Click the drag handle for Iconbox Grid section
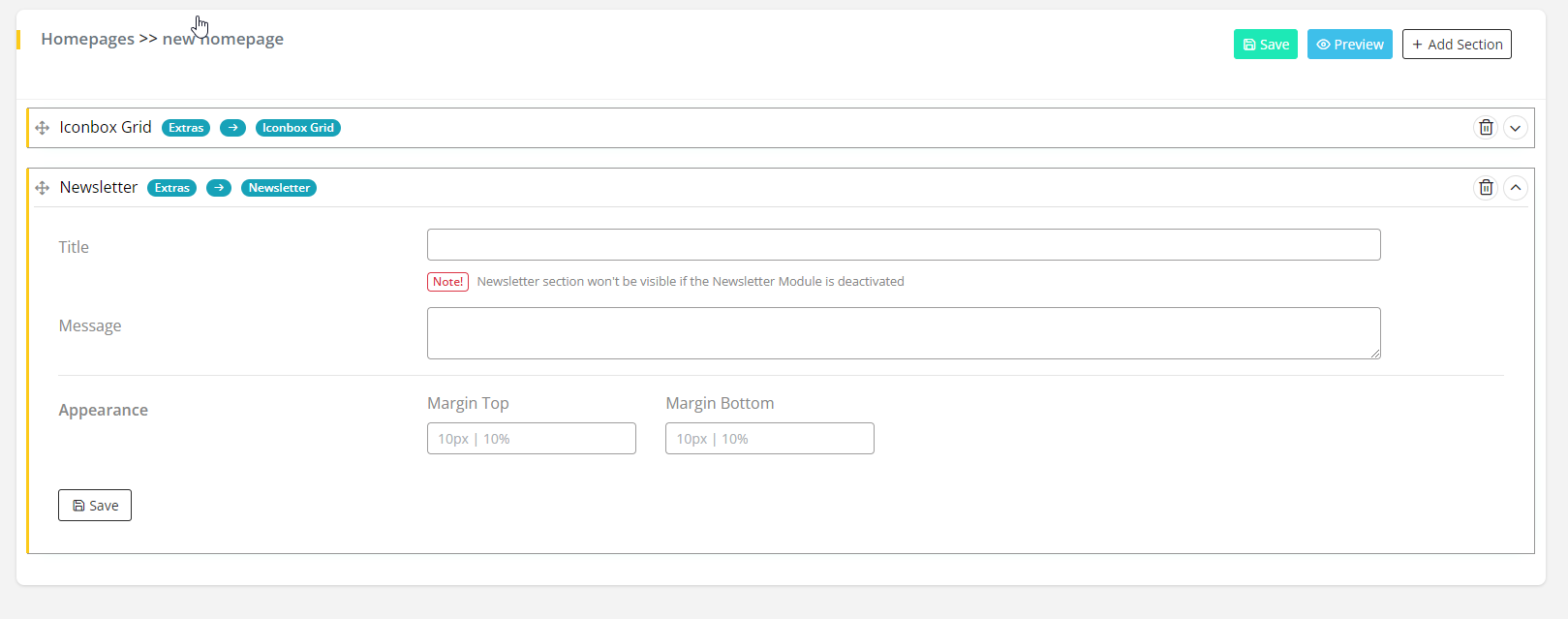 [x=42, y=128]
